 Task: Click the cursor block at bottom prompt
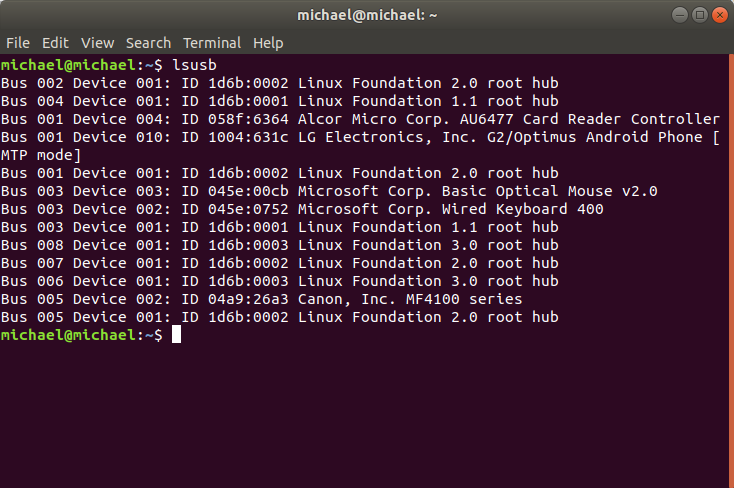coord(176,335)
